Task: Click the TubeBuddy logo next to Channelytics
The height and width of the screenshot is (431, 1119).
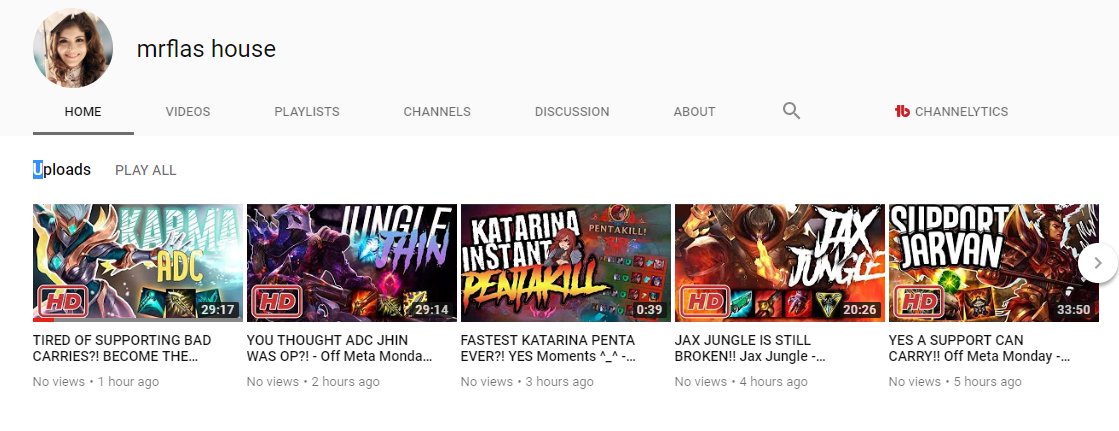Action: point(902,111)
